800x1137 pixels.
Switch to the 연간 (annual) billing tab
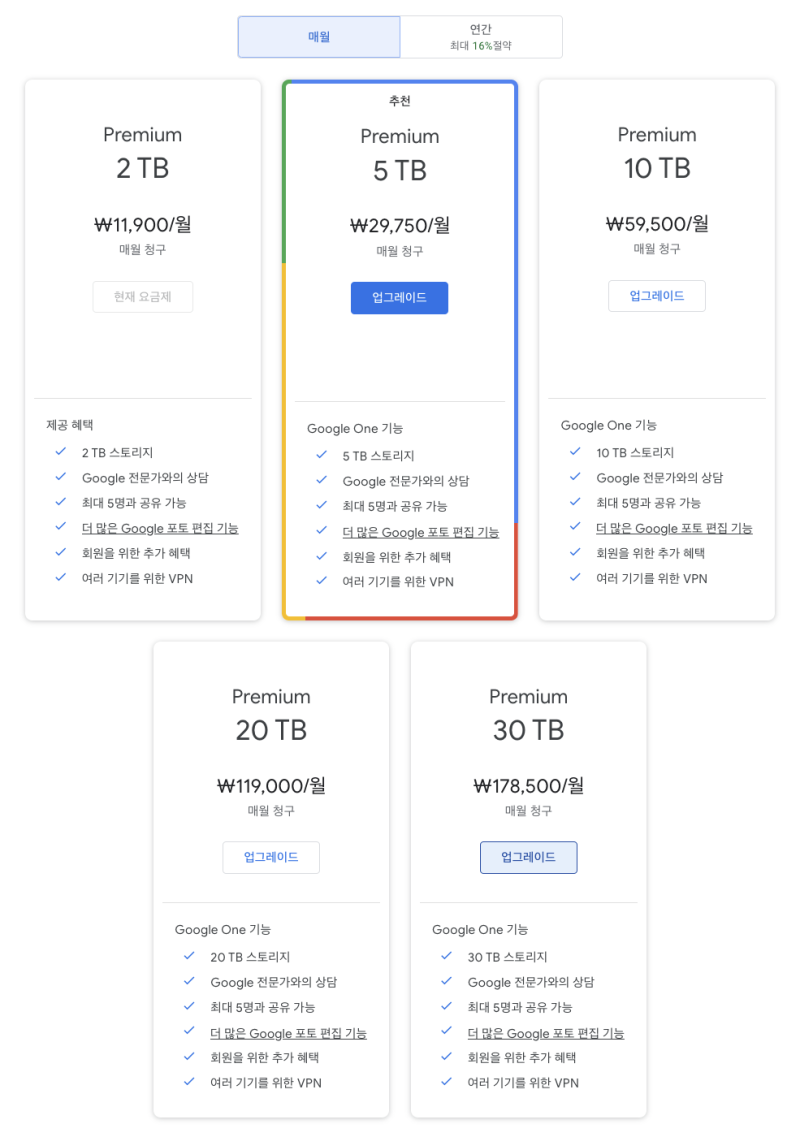coord(481,36)
